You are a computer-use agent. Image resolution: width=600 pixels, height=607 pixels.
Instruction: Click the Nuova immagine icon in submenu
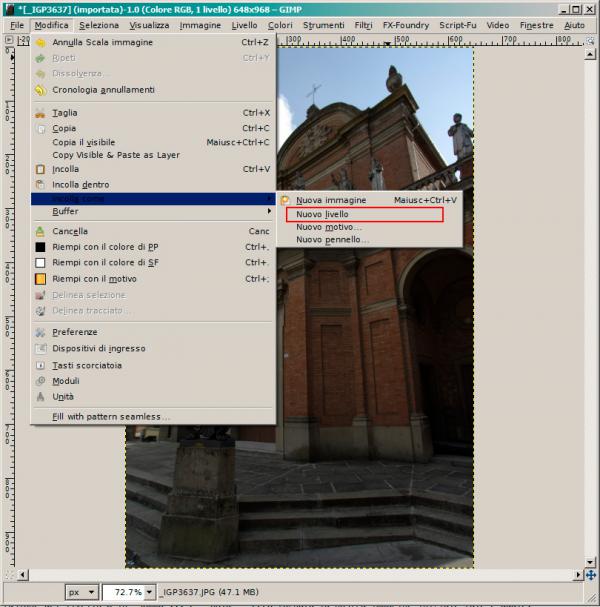tap(285, 200)
